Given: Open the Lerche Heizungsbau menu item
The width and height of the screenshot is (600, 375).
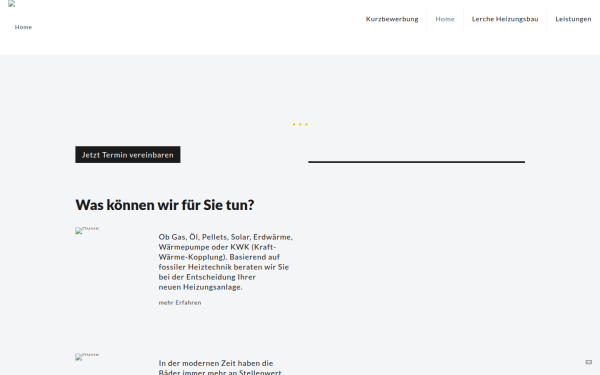Looking at the screenshot, I should click(x=505, y=19).
